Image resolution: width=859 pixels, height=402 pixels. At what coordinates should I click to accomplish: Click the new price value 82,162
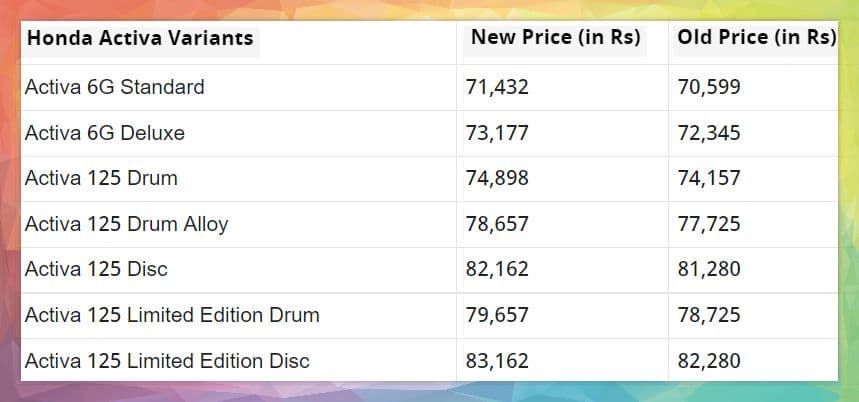point(497,269)
